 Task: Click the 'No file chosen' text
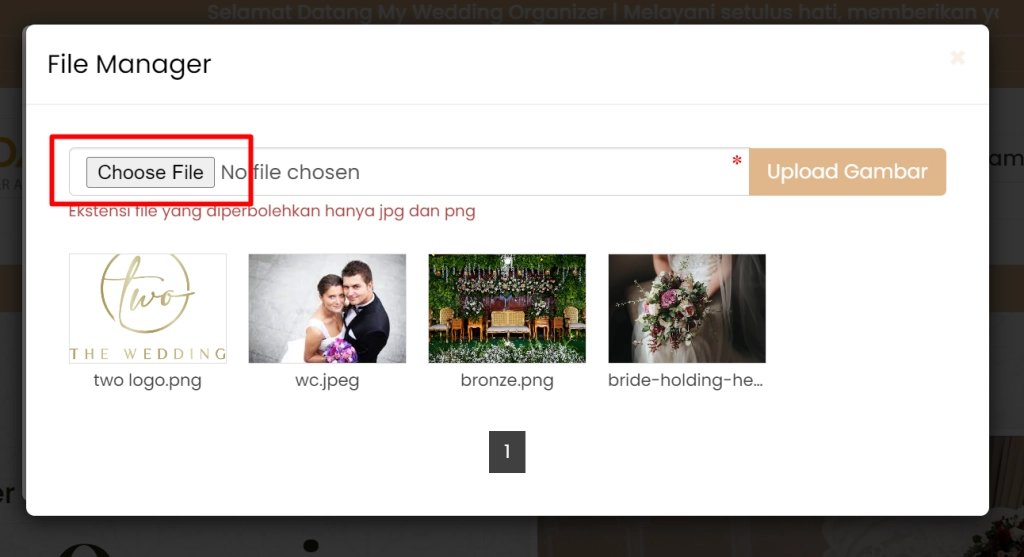[x=290, y=172]
